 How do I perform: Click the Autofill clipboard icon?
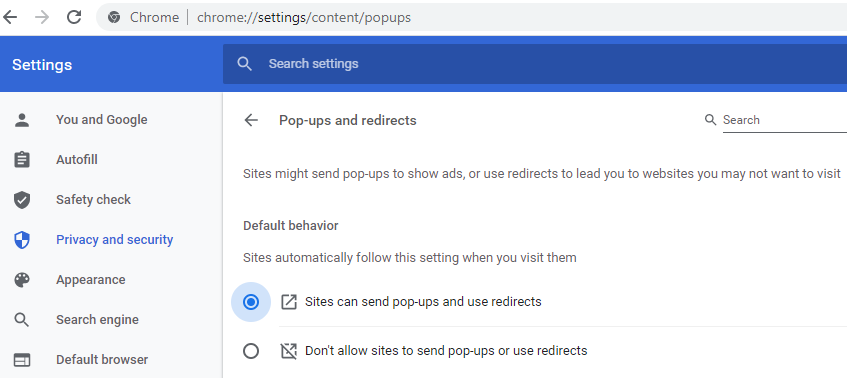[x=22, y=160]
